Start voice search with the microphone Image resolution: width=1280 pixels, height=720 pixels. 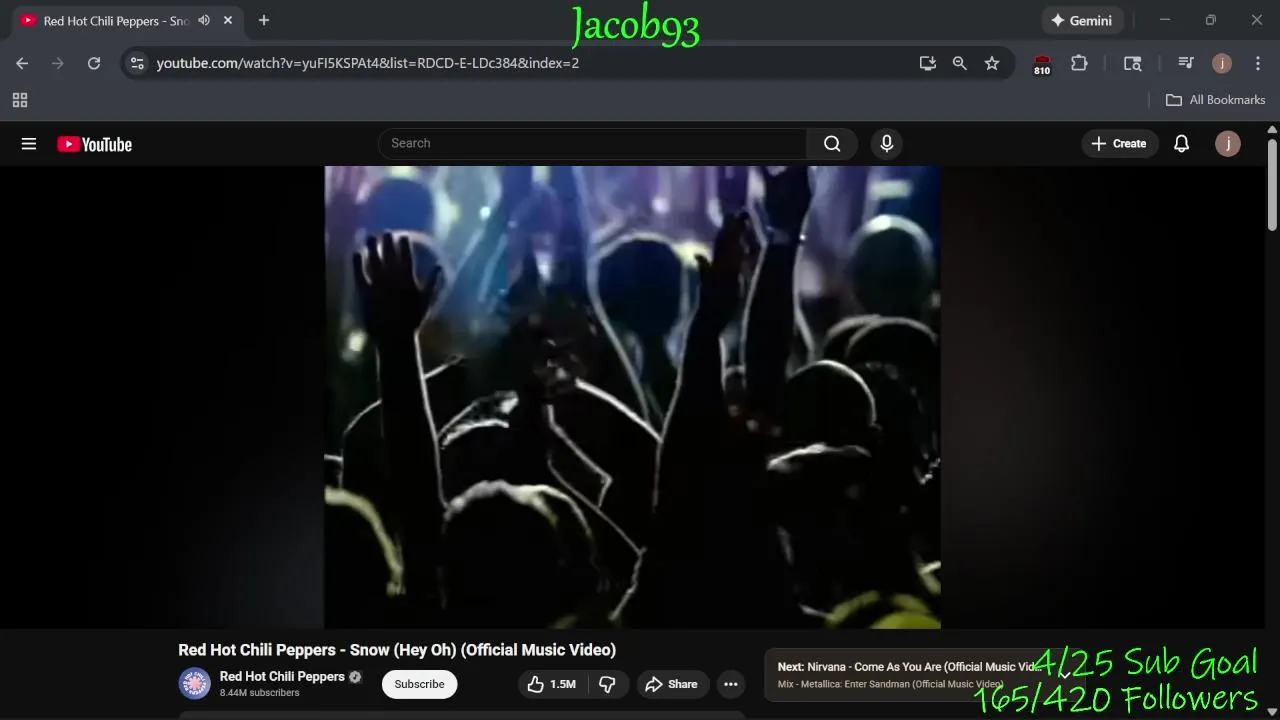pos(886,144)
